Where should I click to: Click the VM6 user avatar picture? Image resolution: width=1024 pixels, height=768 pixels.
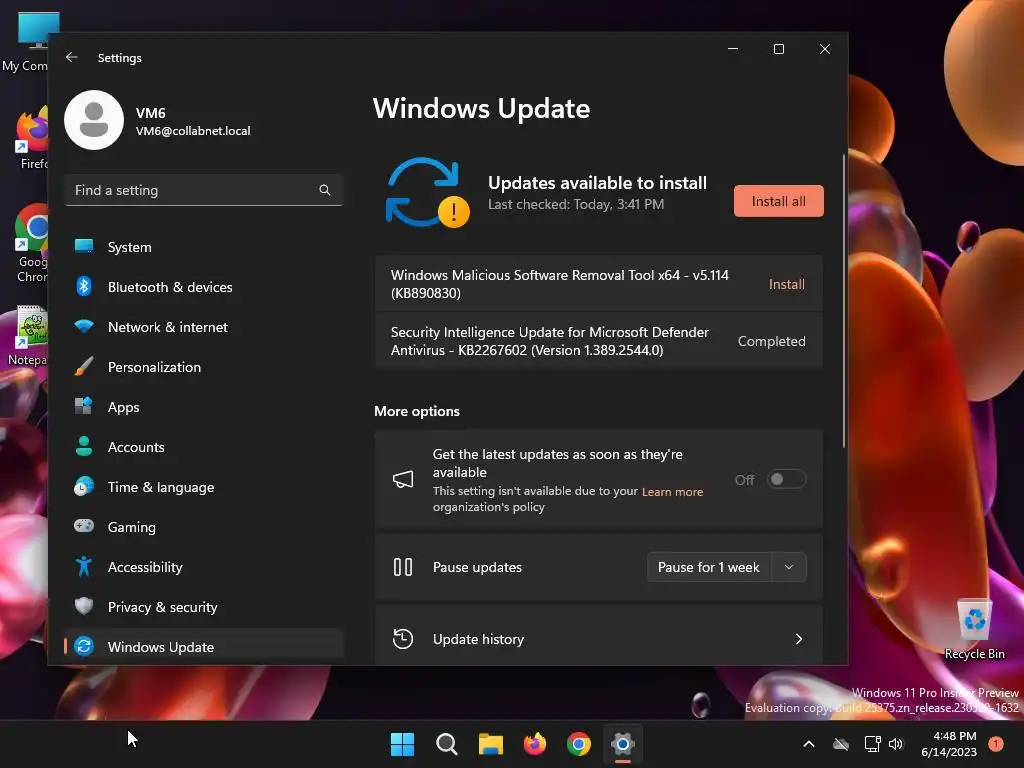point(94,120)
